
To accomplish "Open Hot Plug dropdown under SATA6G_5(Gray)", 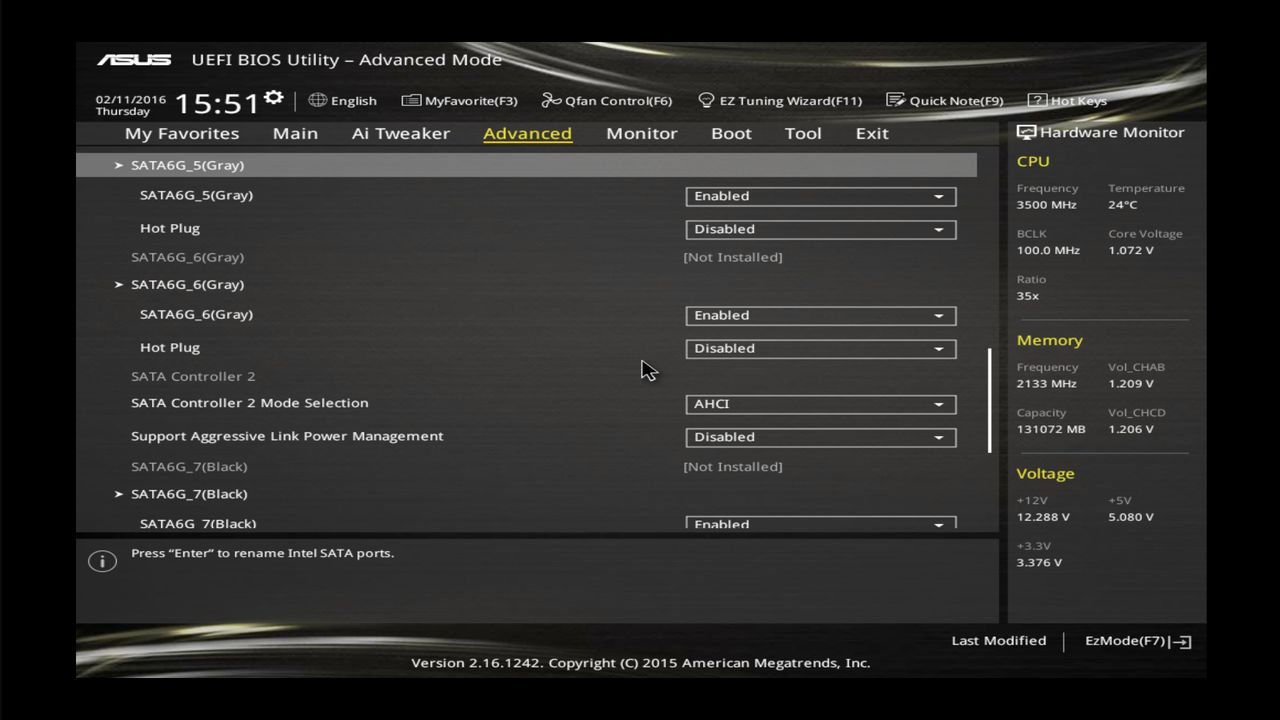I will 821,229.
